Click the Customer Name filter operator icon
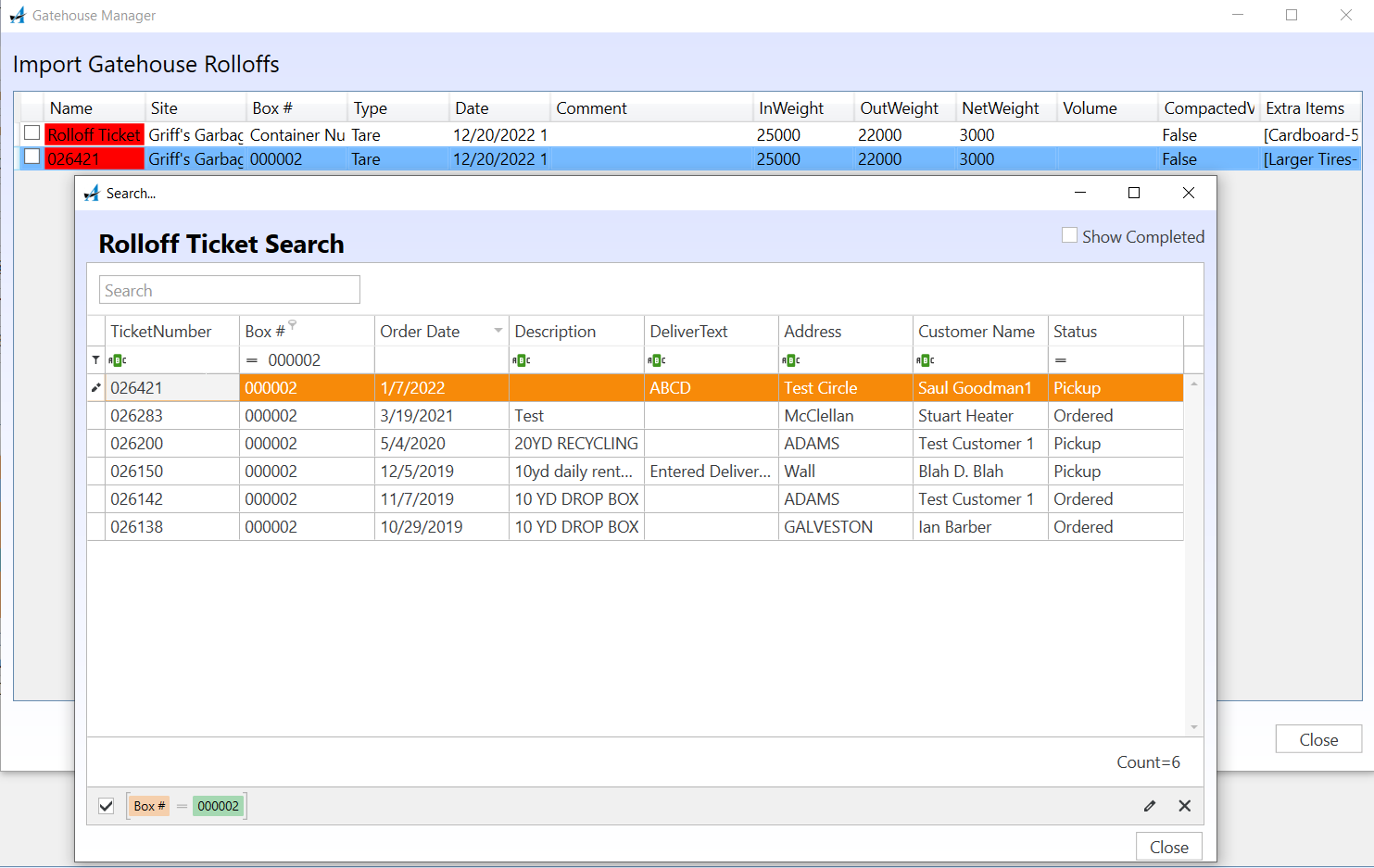1374x868 pixels. click(x=926, y=360)
